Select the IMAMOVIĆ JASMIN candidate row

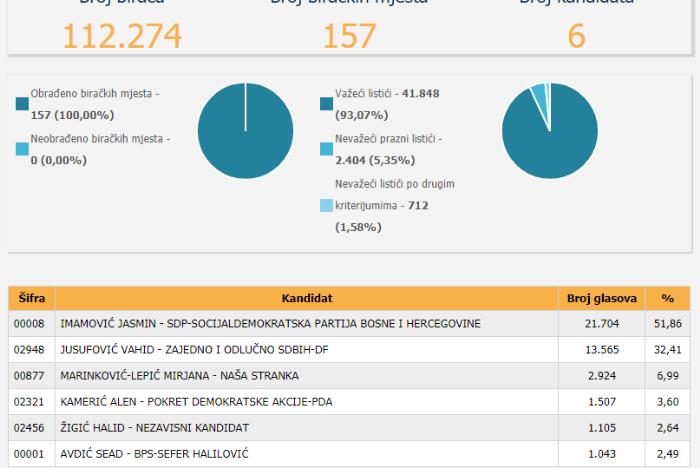pos(349,323)
